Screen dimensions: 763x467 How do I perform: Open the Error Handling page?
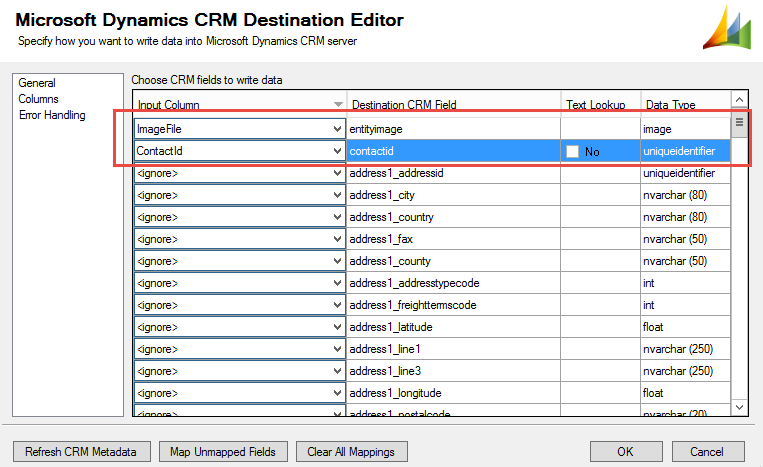point(52,115)
